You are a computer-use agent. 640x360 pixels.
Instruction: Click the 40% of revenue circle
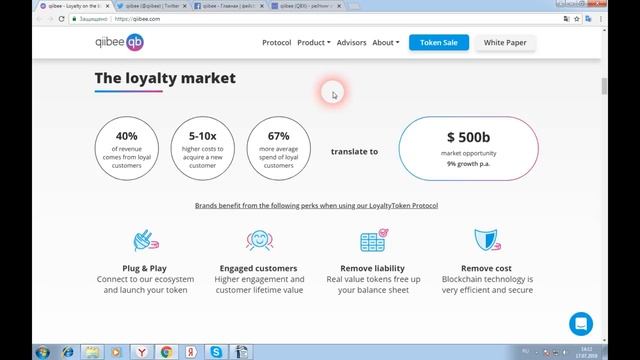(x=127, y=149)
